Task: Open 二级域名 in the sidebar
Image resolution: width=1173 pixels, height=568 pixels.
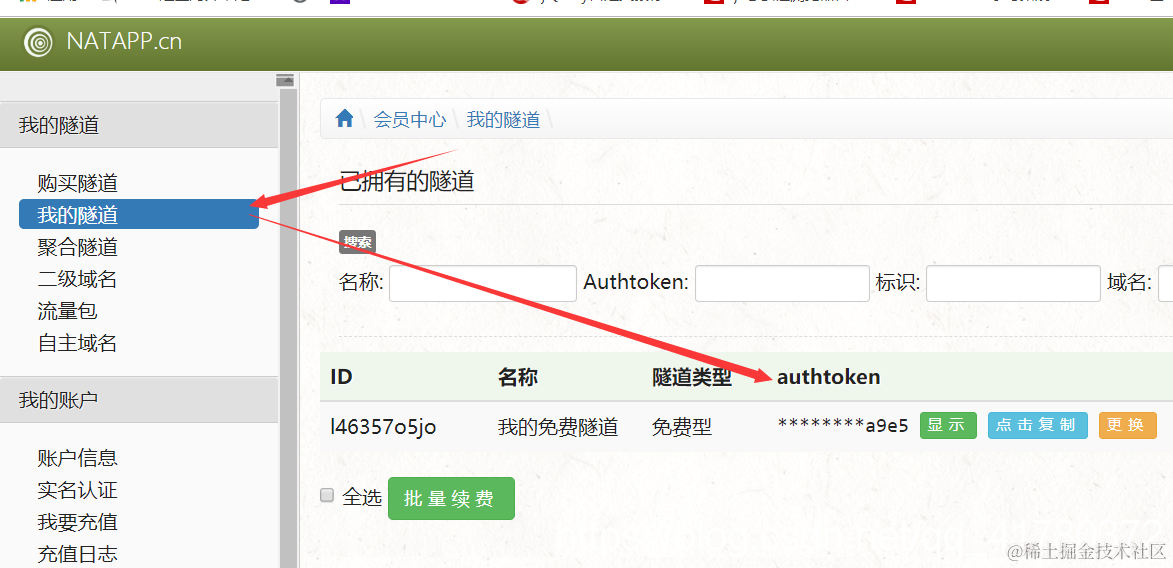Action: click(78, 279)
